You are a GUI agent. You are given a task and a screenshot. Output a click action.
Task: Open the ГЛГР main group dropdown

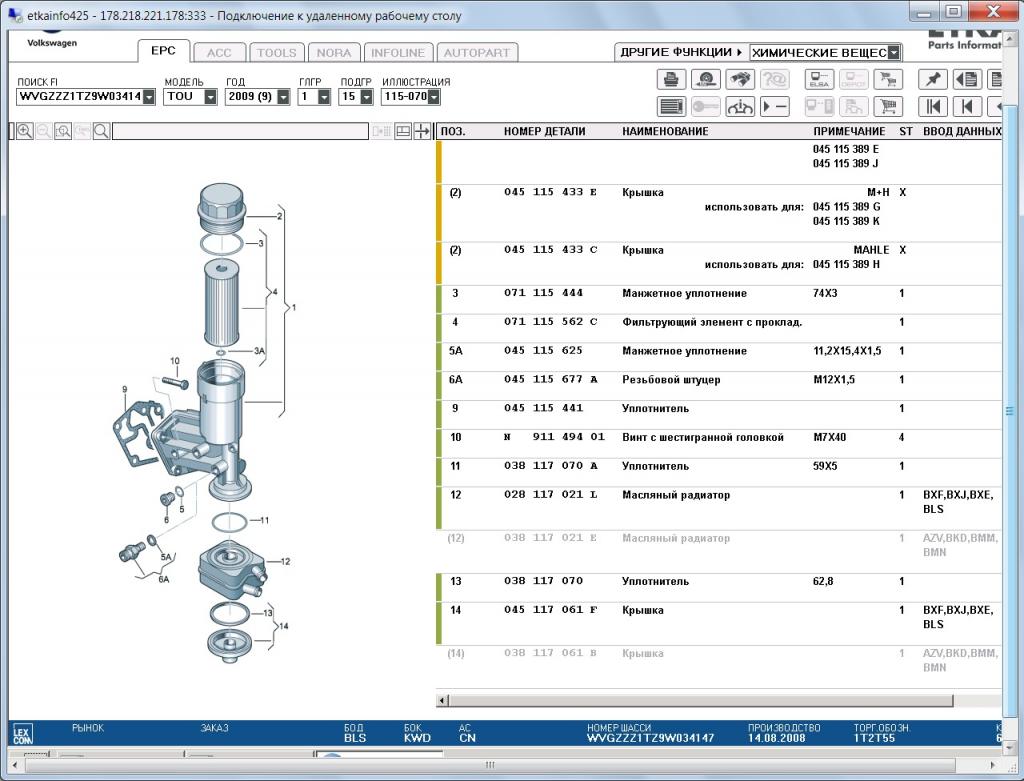pyautogui.click(x=324, y=97)
